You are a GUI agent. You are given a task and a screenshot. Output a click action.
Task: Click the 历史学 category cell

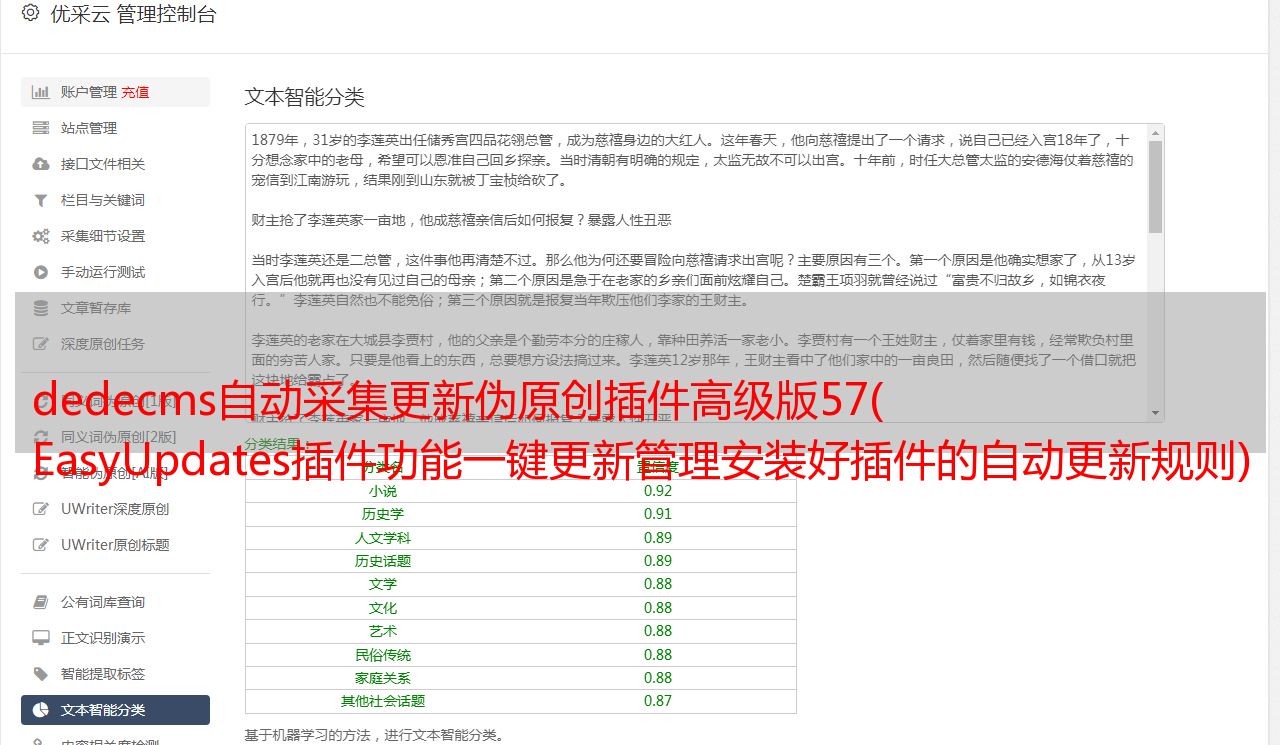pyautogui.click(x=383, y=514)
